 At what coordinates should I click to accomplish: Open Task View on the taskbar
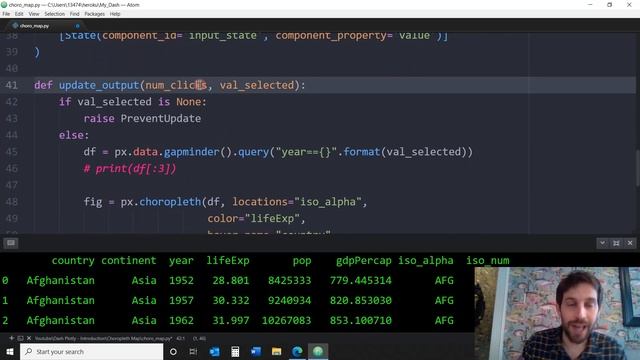[x=193, y=351]
